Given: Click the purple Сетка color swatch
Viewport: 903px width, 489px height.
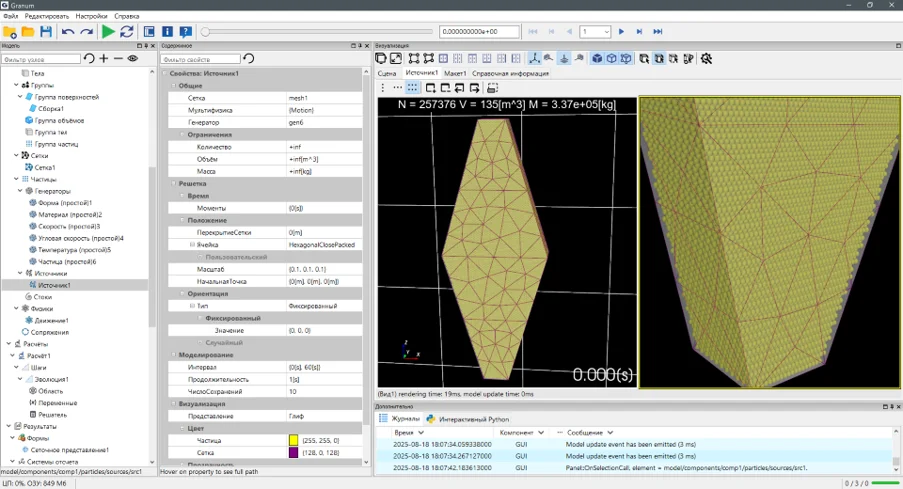Looking at the screenshot, I should click(293, 453).
